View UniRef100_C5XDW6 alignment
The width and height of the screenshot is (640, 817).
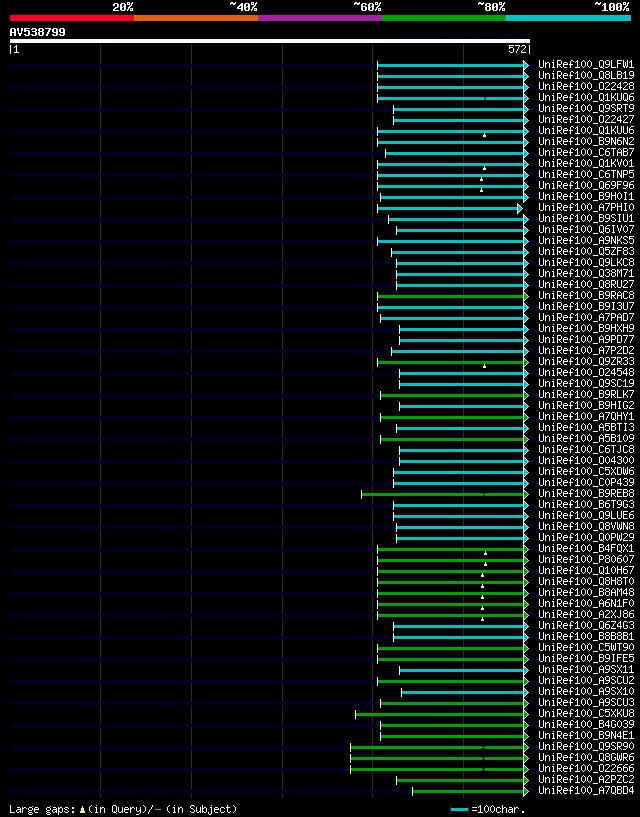(586, 471)
